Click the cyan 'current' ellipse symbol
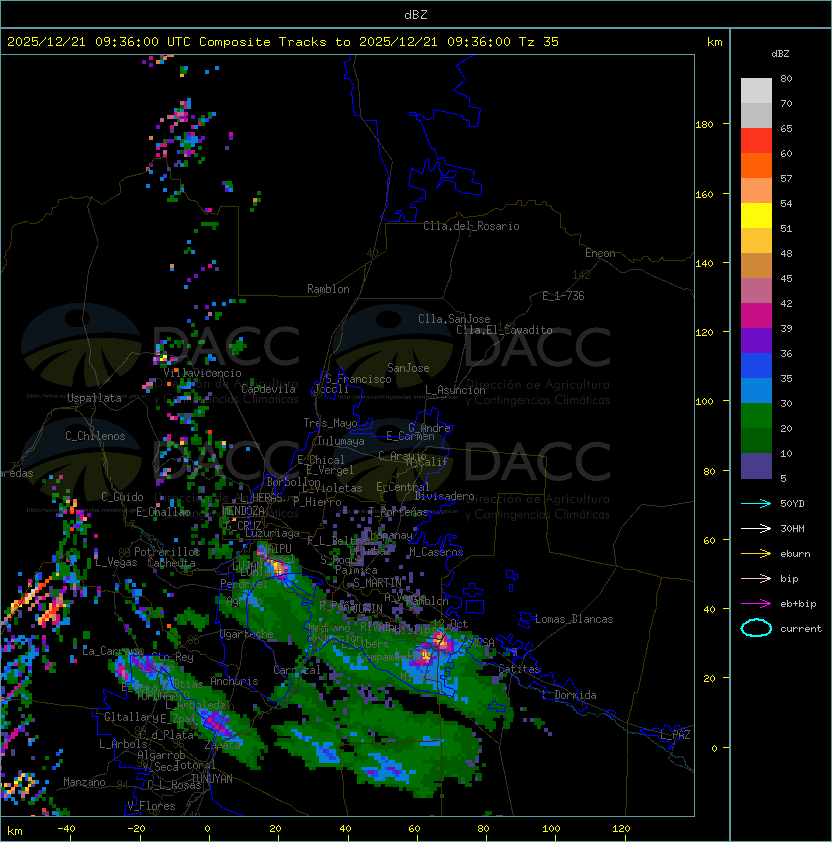This screenshot has width=832, height=842. 756,628
